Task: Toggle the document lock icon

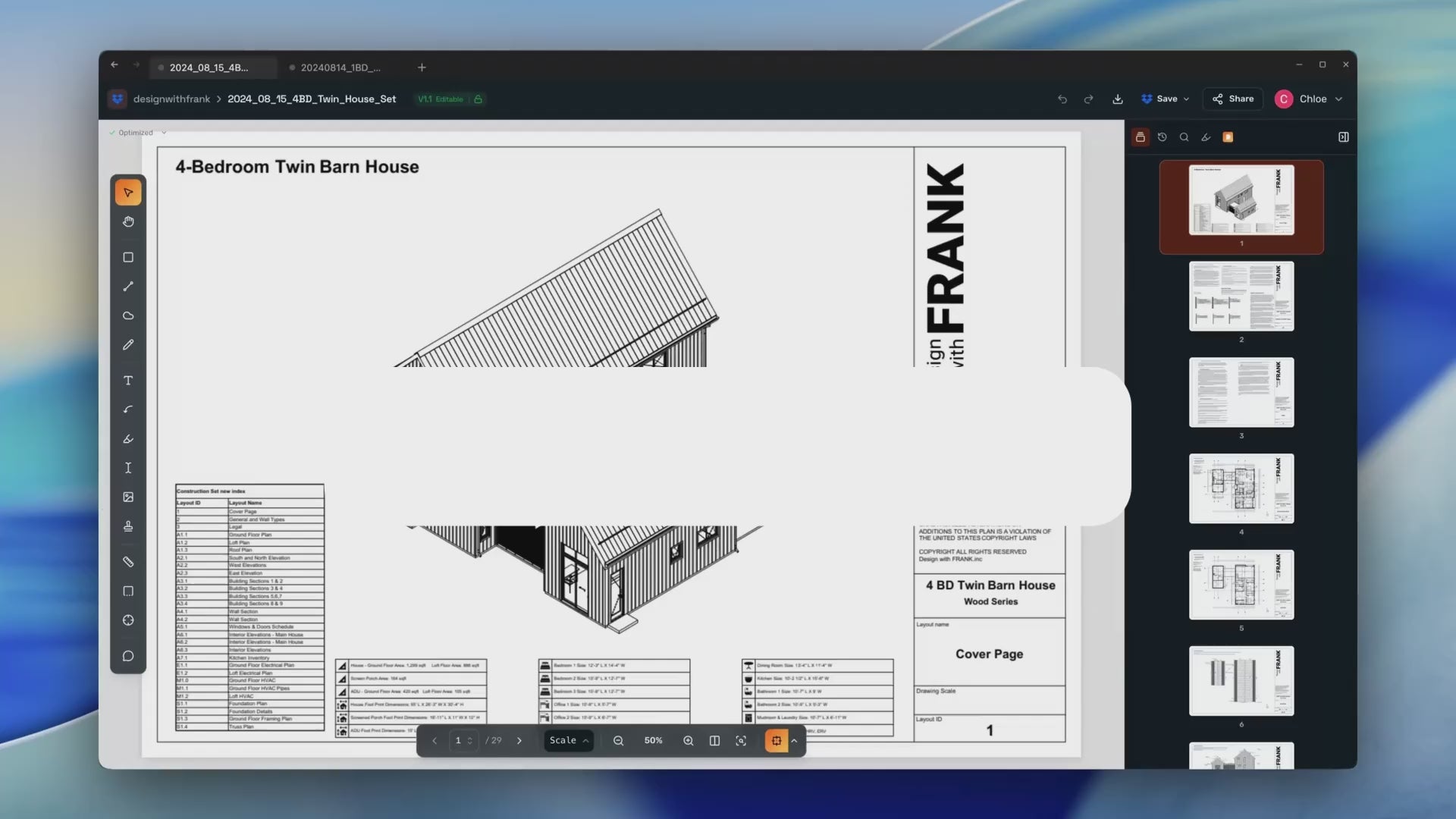Action: (x=478, y=99)
